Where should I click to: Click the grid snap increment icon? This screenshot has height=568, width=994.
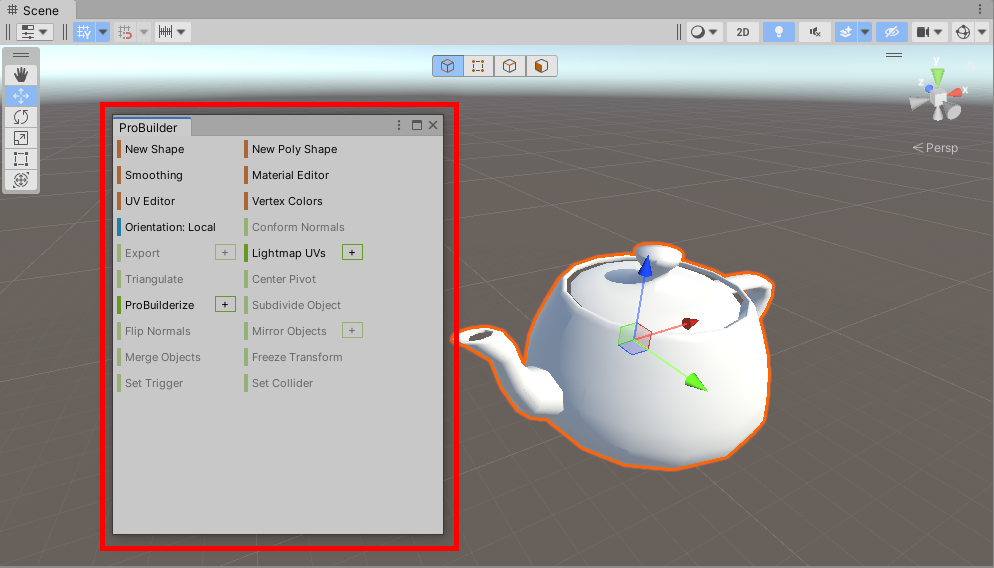[125, 32]
